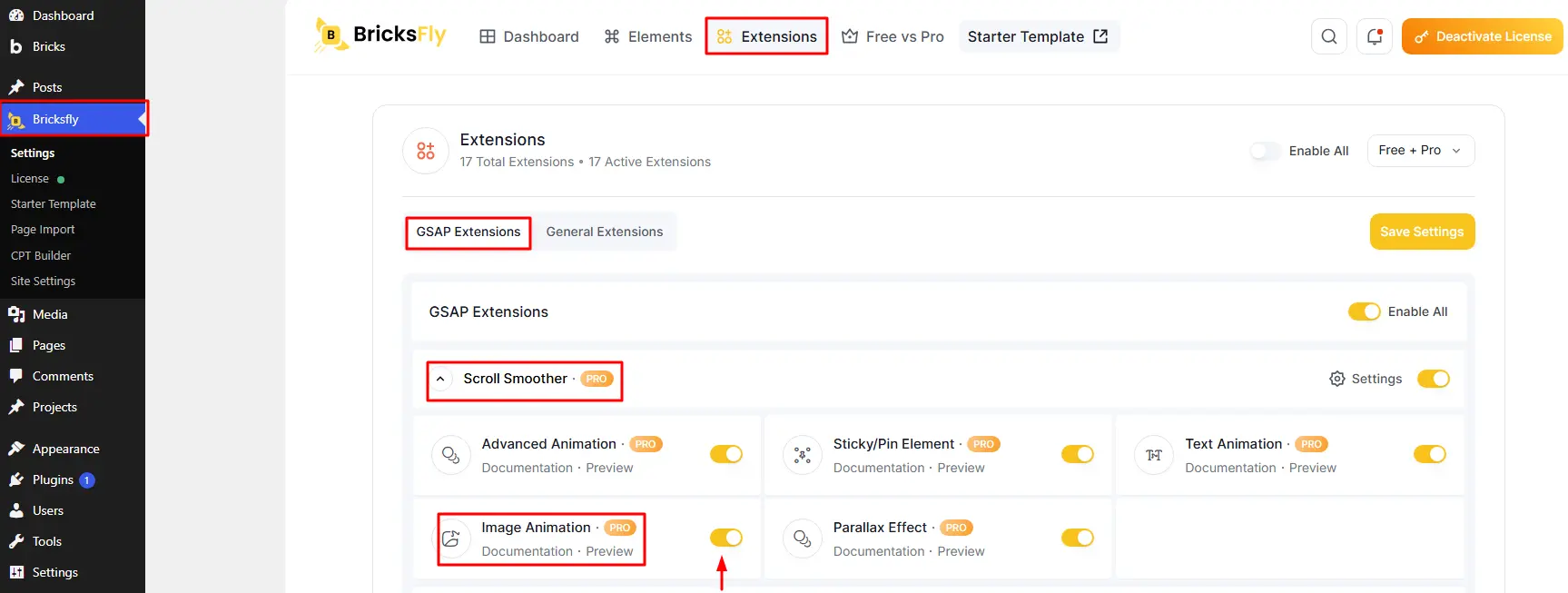1568x593 pixels.
Task: Disable the Scroll Smoother toggle
Action: 1434,379
